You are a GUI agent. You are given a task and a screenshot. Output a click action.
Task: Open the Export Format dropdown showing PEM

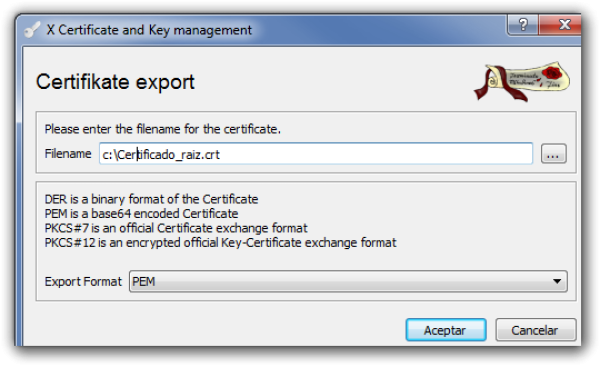tap(348, 281)
